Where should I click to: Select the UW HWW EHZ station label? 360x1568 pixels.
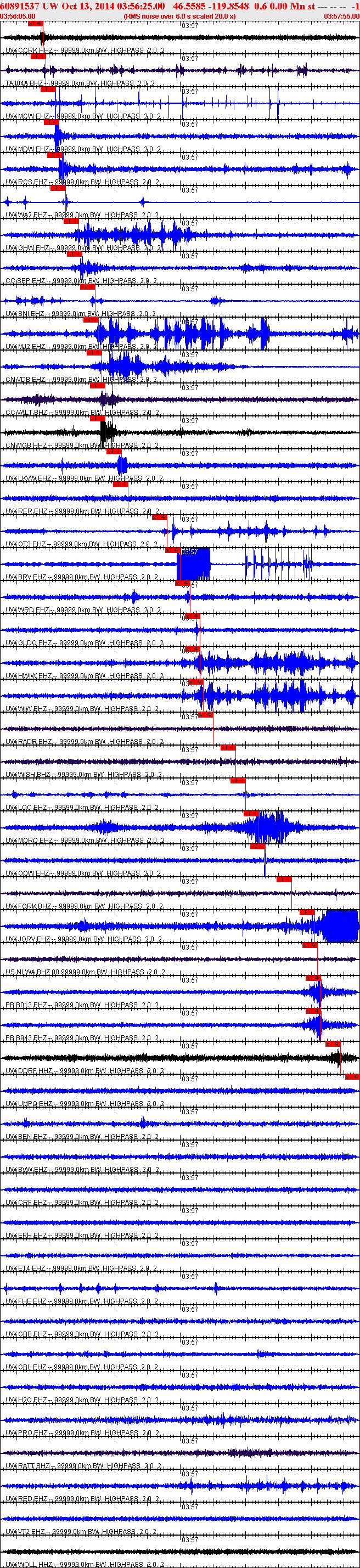point(84,675)
